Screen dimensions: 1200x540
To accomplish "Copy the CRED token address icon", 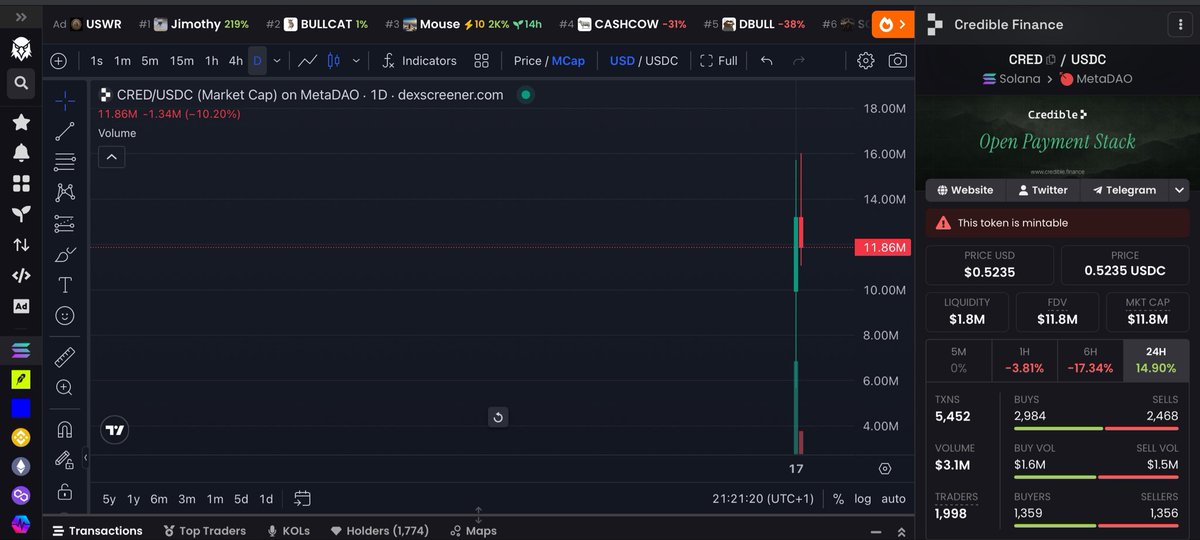I will [x=1051, y=60].
